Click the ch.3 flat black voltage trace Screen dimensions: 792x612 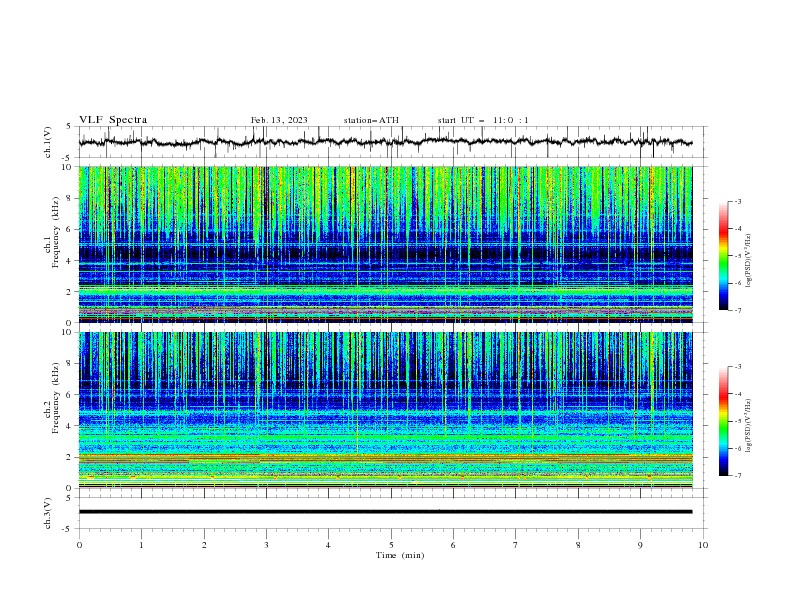tap(385, 512)
